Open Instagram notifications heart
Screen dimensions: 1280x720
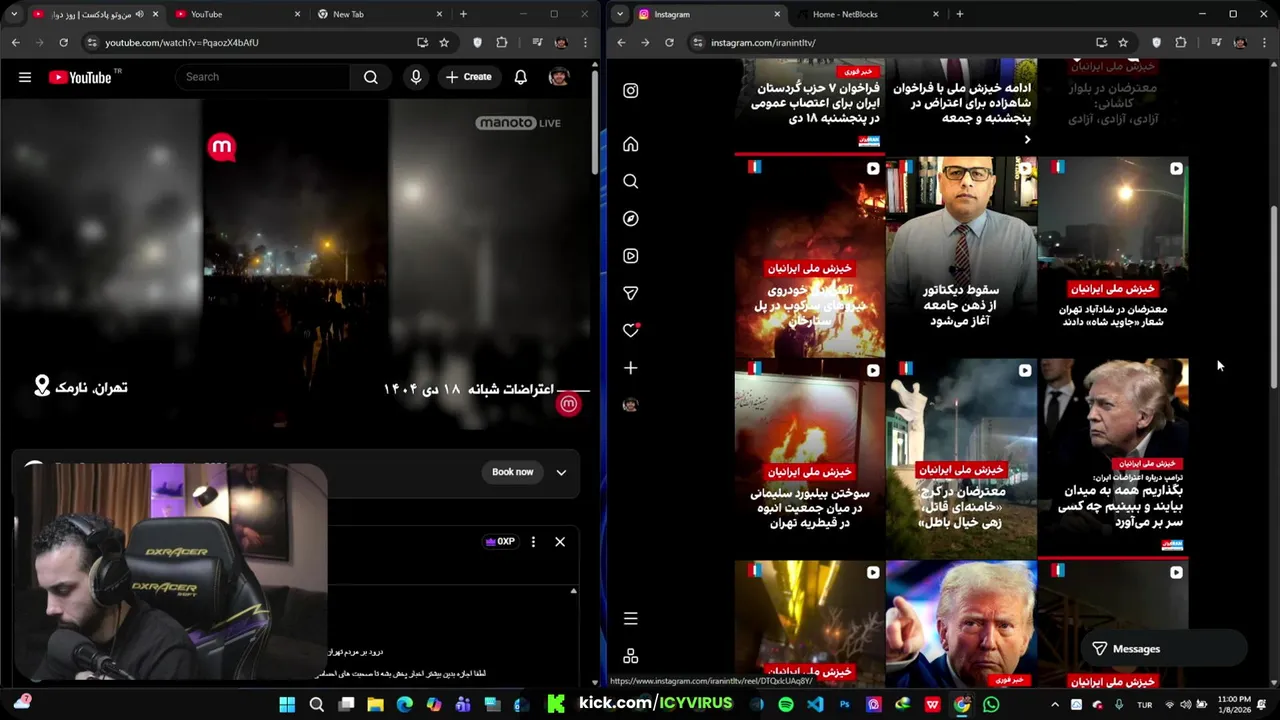631,330
